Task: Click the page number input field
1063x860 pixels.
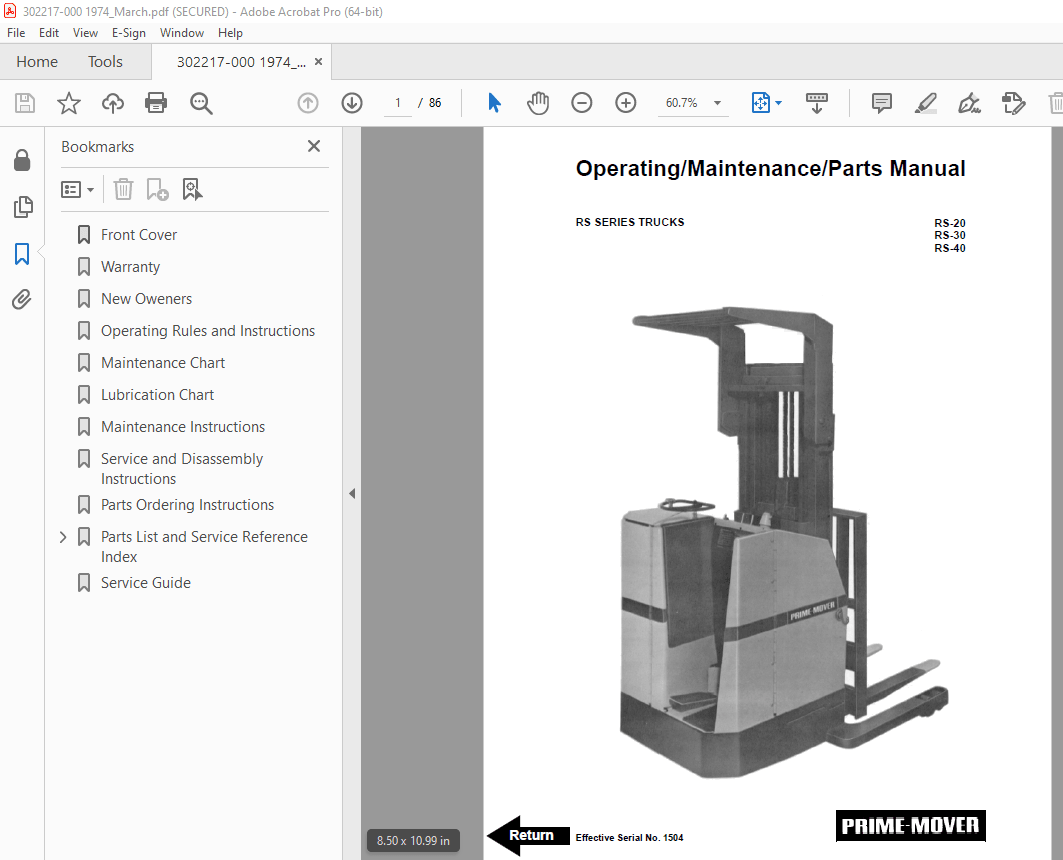Action: pyautogui.click(x=397, y=103)
